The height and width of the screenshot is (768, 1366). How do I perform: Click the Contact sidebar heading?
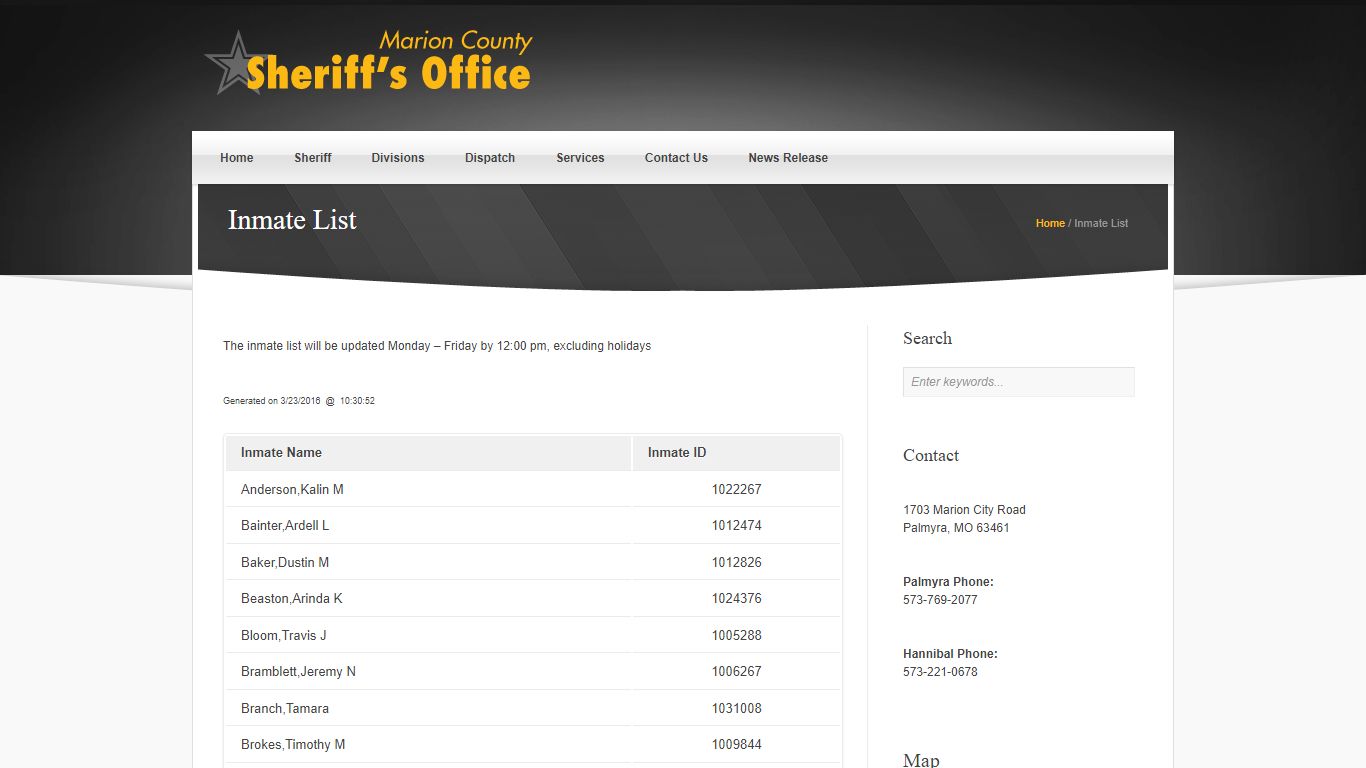(x=931, y=455)
